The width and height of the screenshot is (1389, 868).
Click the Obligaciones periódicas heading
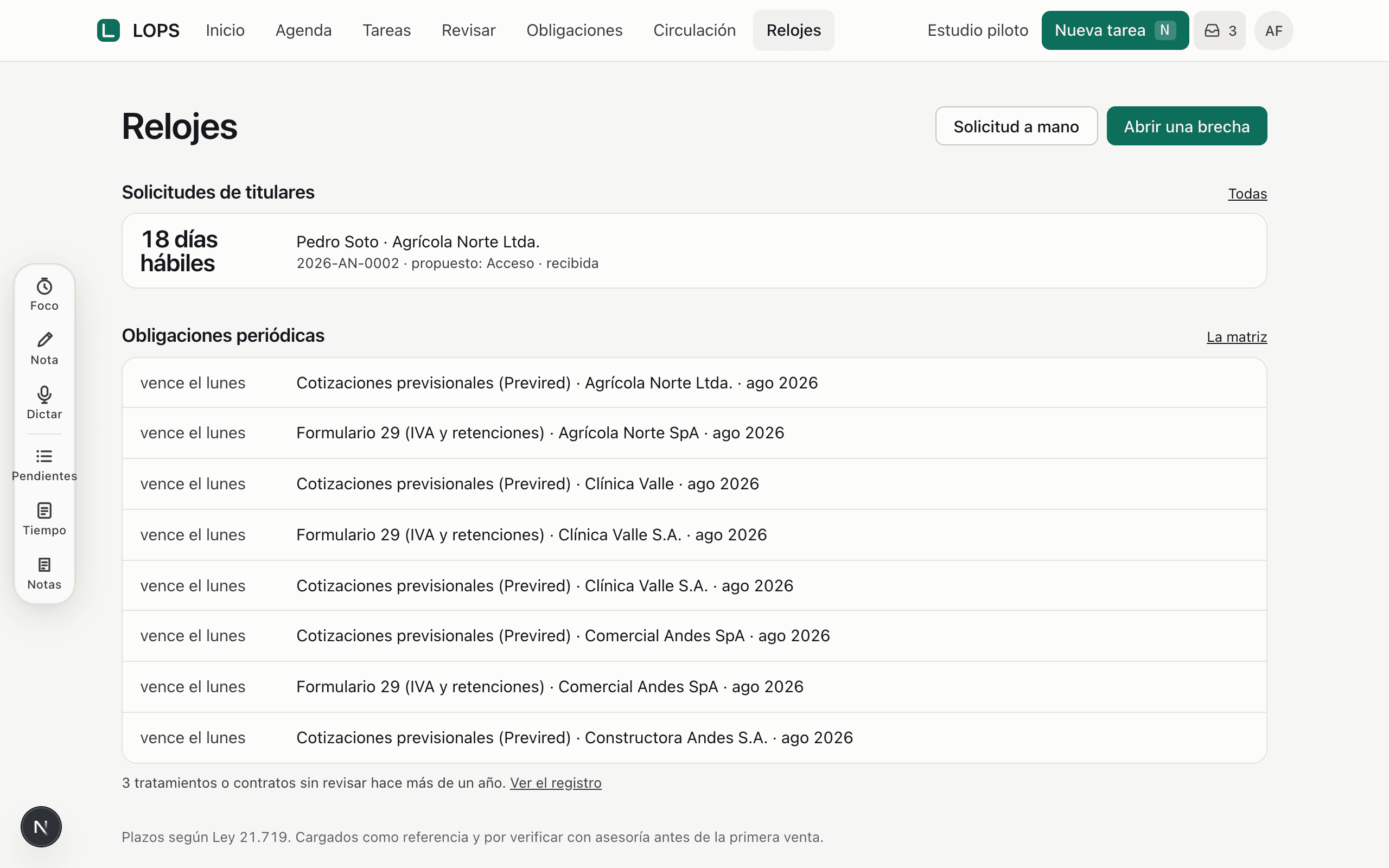pyautogui.click(x=224, y=335)
